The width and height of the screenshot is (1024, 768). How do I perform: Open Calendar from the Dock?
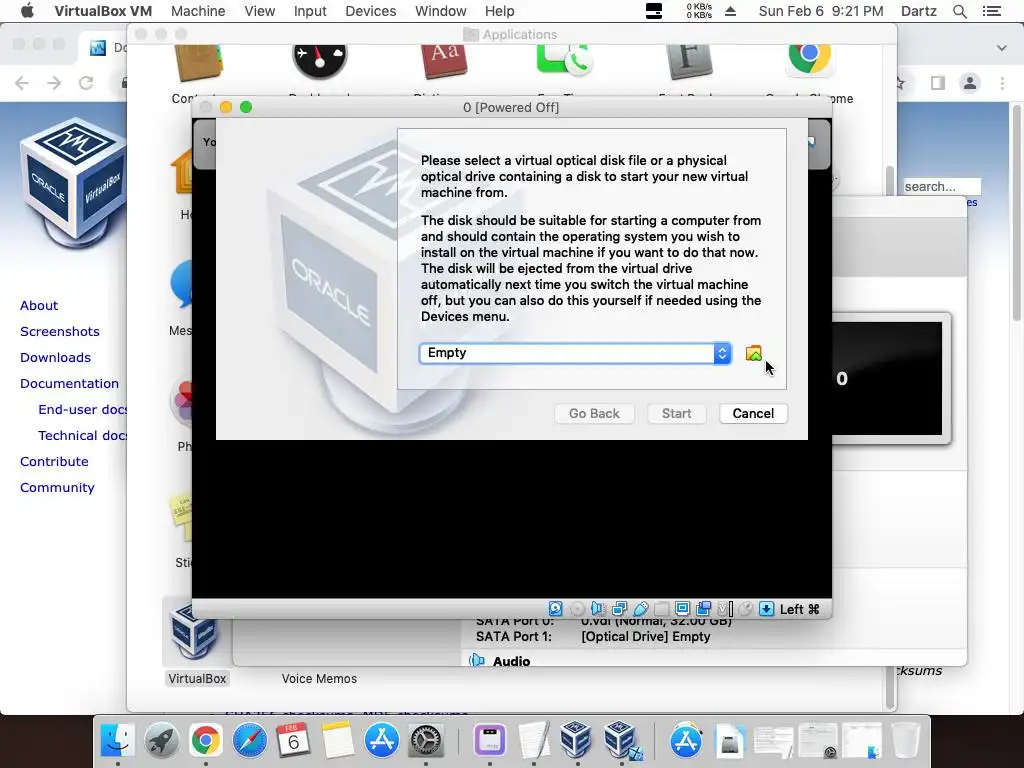click(293, 740)
